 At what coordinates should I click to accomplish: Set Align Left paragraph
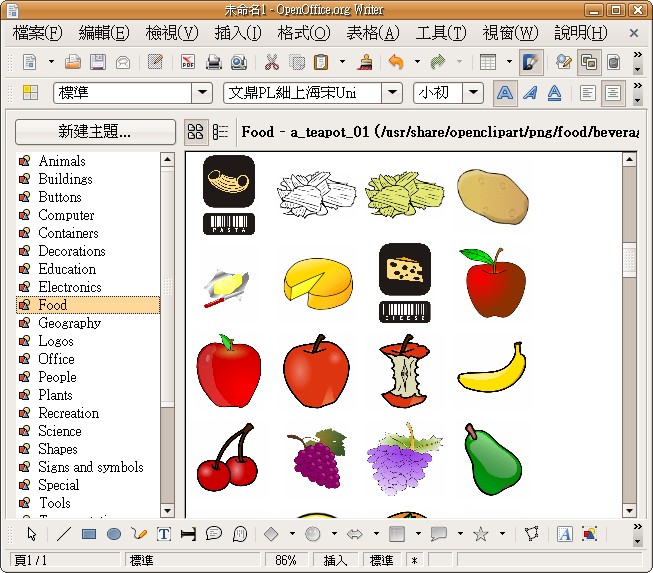(x=588, y=92)
